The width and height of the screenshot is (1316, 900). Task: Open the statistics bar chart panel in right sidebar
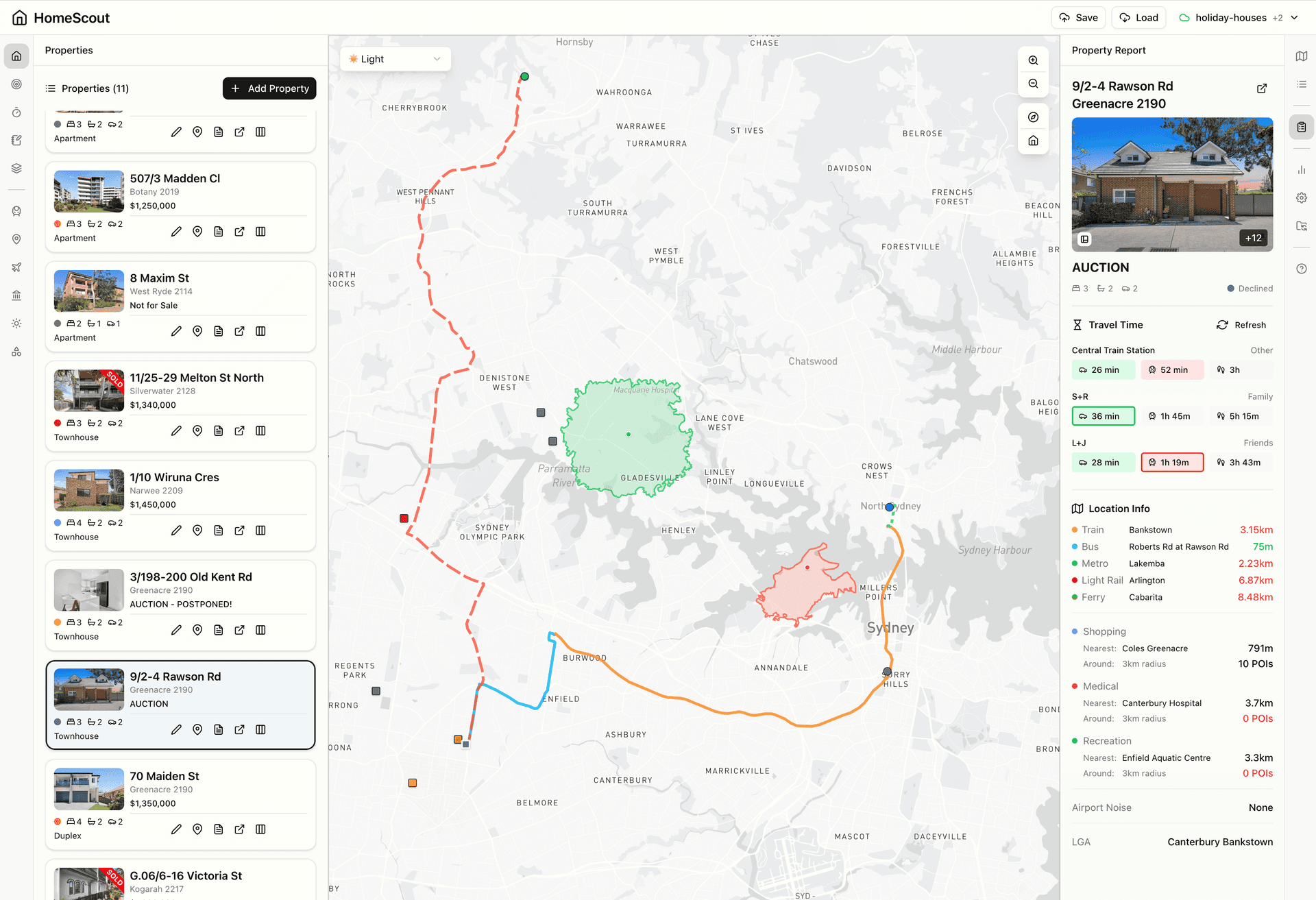(1301, 169)
